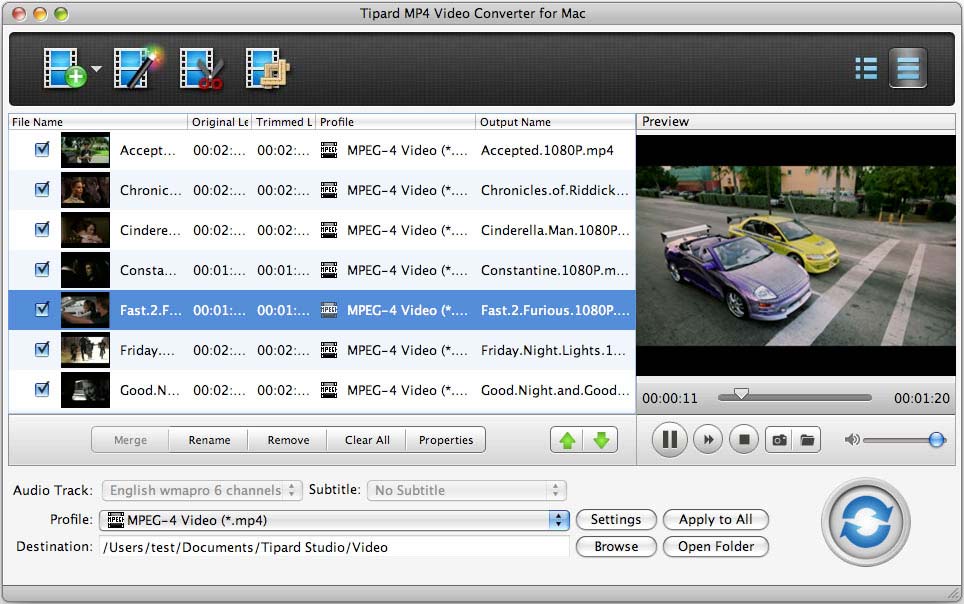Image resolution: width=964 pixels, height=604 pixels.
Task: Uncheck the Fast.2.Furious checkbox
Action: [x=41, y=310]
